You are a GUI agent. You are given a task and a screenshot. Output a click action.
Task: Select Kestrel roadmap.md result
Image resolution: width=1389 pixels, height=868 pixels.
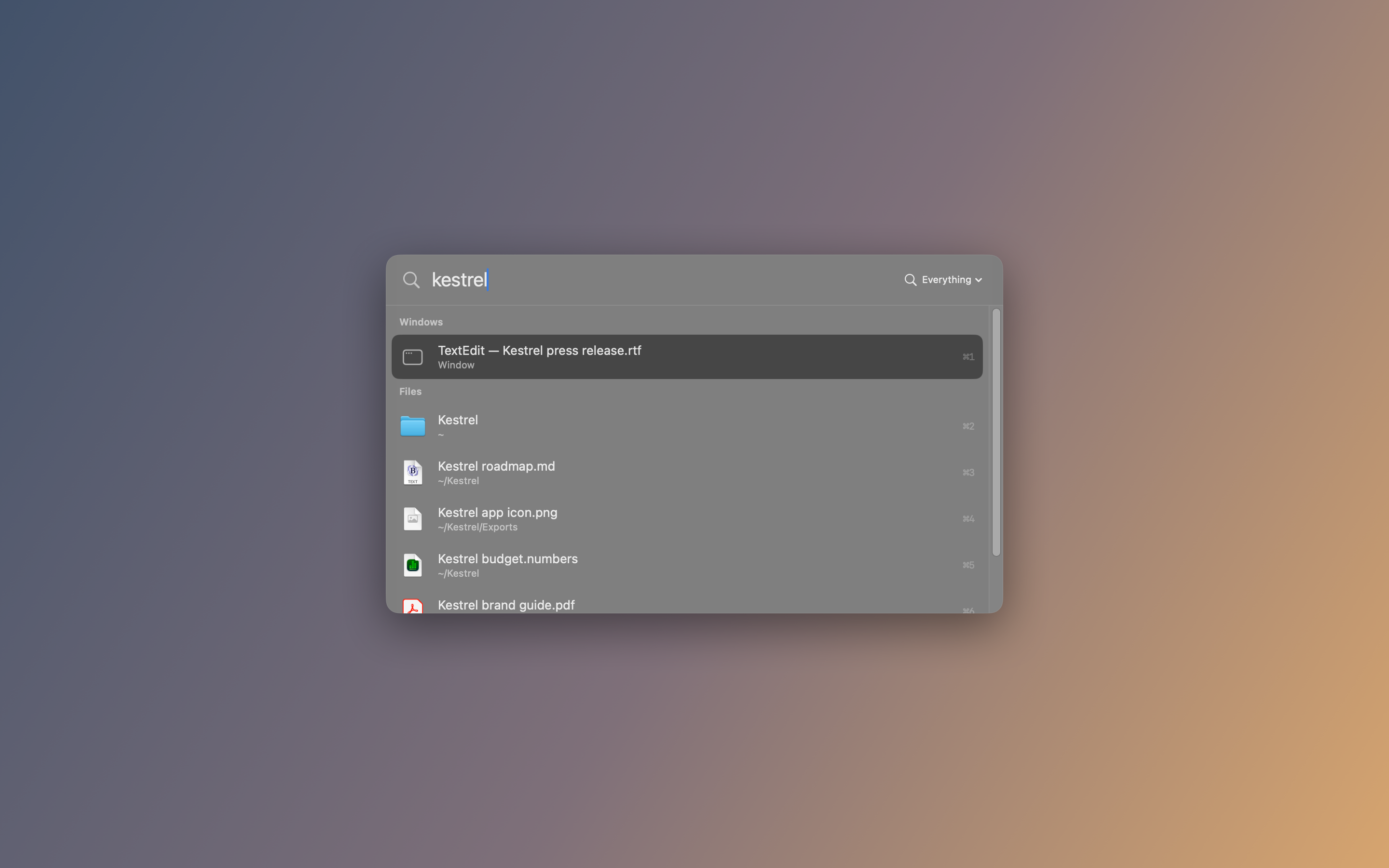tap(686, 473)
